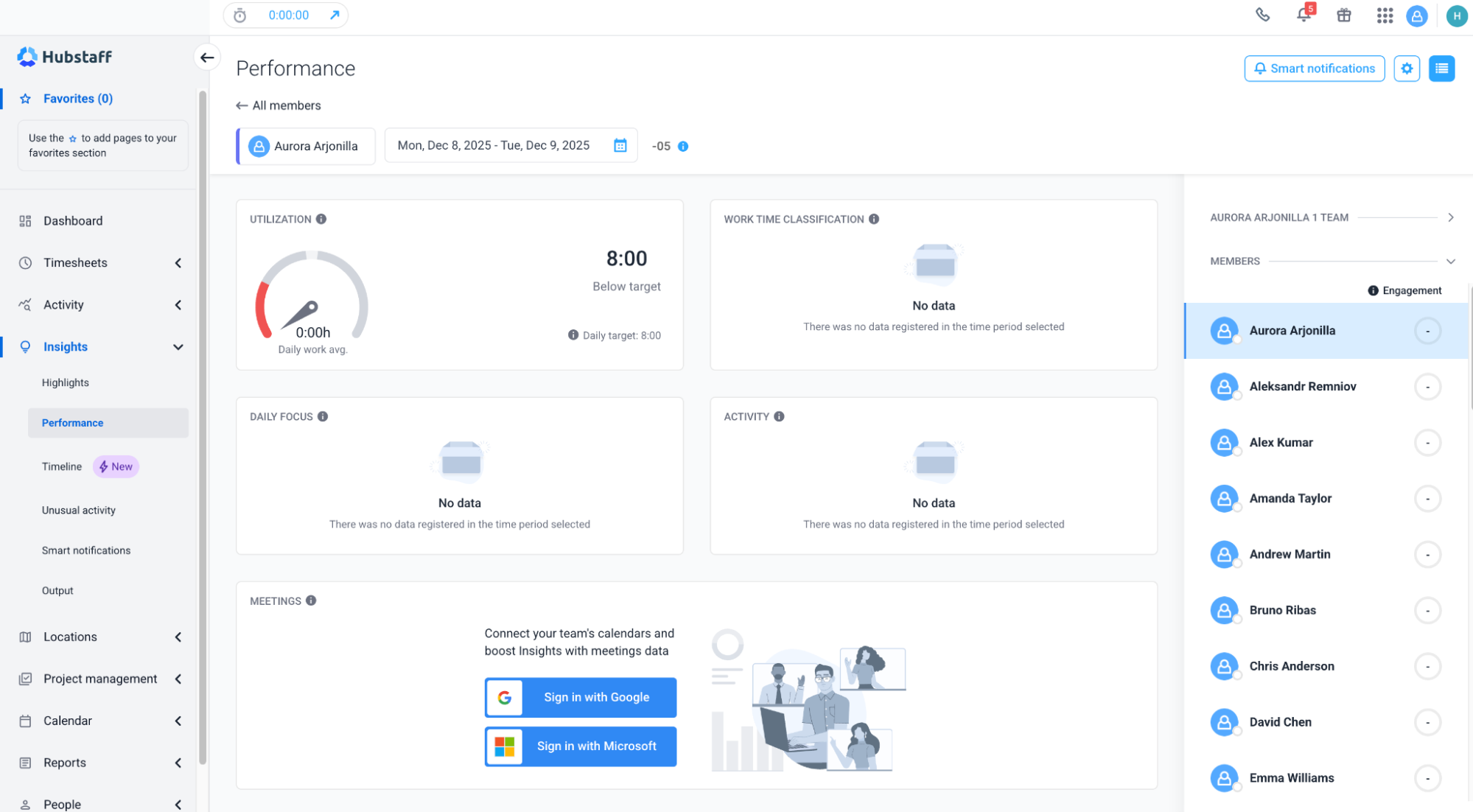Viewport: 1473px width, 812px height.
Task: Open Unusual activity in sidebar
Action: point(78,510)
